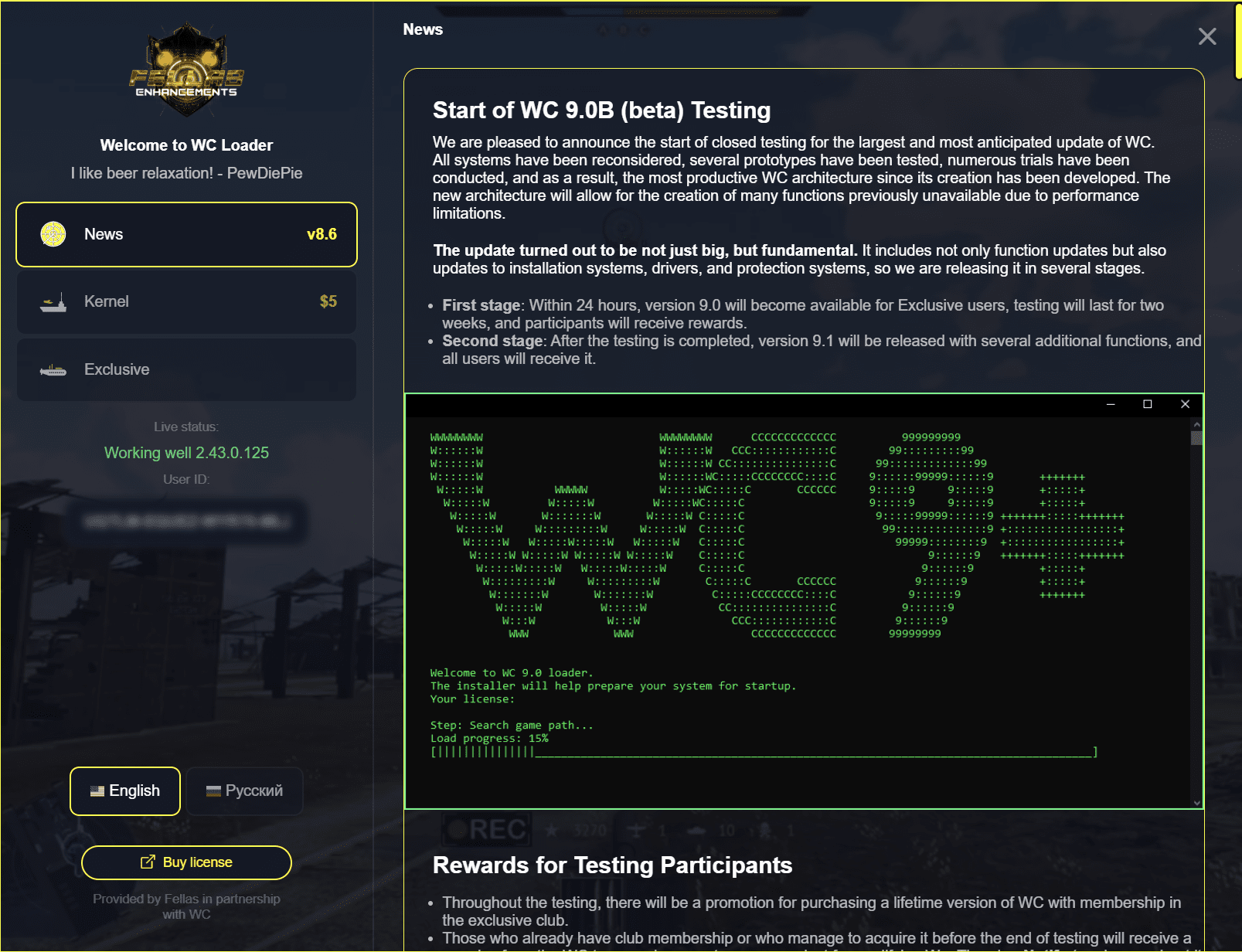The width and height of the screenshot is (1242, 952).
Task: Click the Kernel battleship icon
Action: click(53, 302)
